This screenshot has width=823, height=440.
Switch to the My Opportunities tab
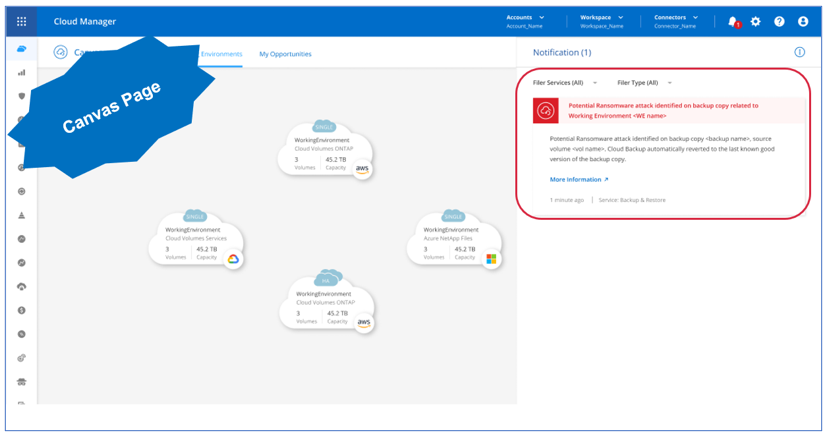(x=285, y=54)
